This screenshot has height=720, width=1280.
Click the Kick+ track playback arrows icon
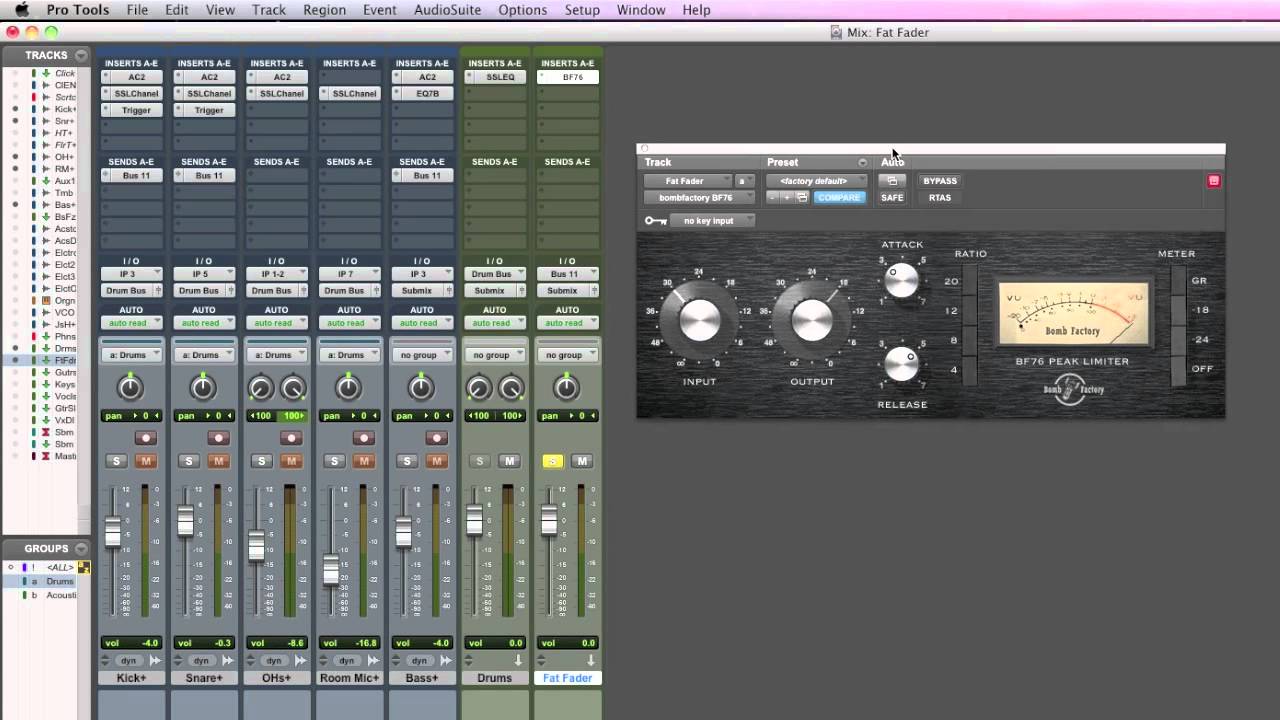(x=155, y=660)
